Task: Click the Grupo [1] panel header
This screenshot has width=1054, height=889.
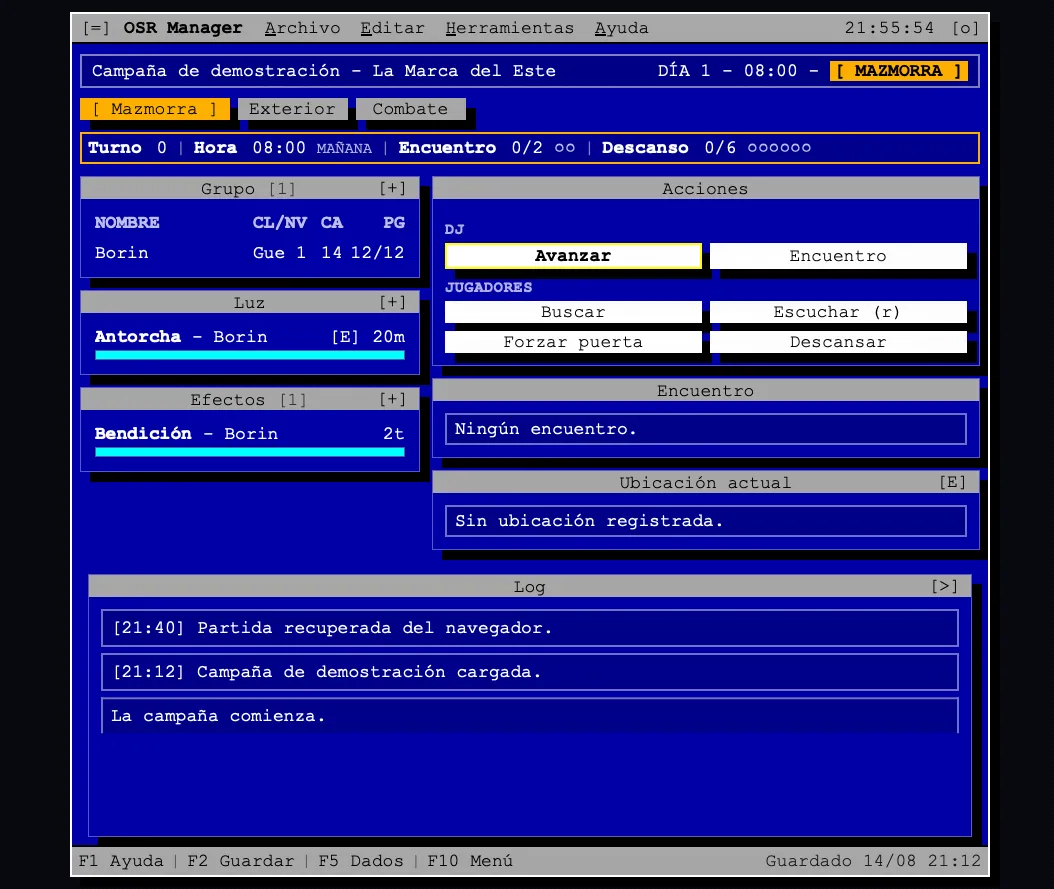Action: click(x=250, y=188)
